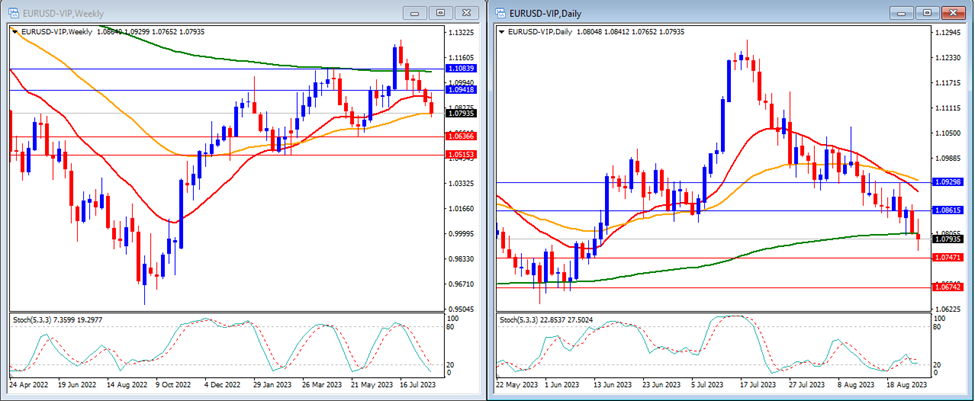
Task: Click the OHLC values 1.08048 1.08412 on Daily chart
Action: coord(601,31)
